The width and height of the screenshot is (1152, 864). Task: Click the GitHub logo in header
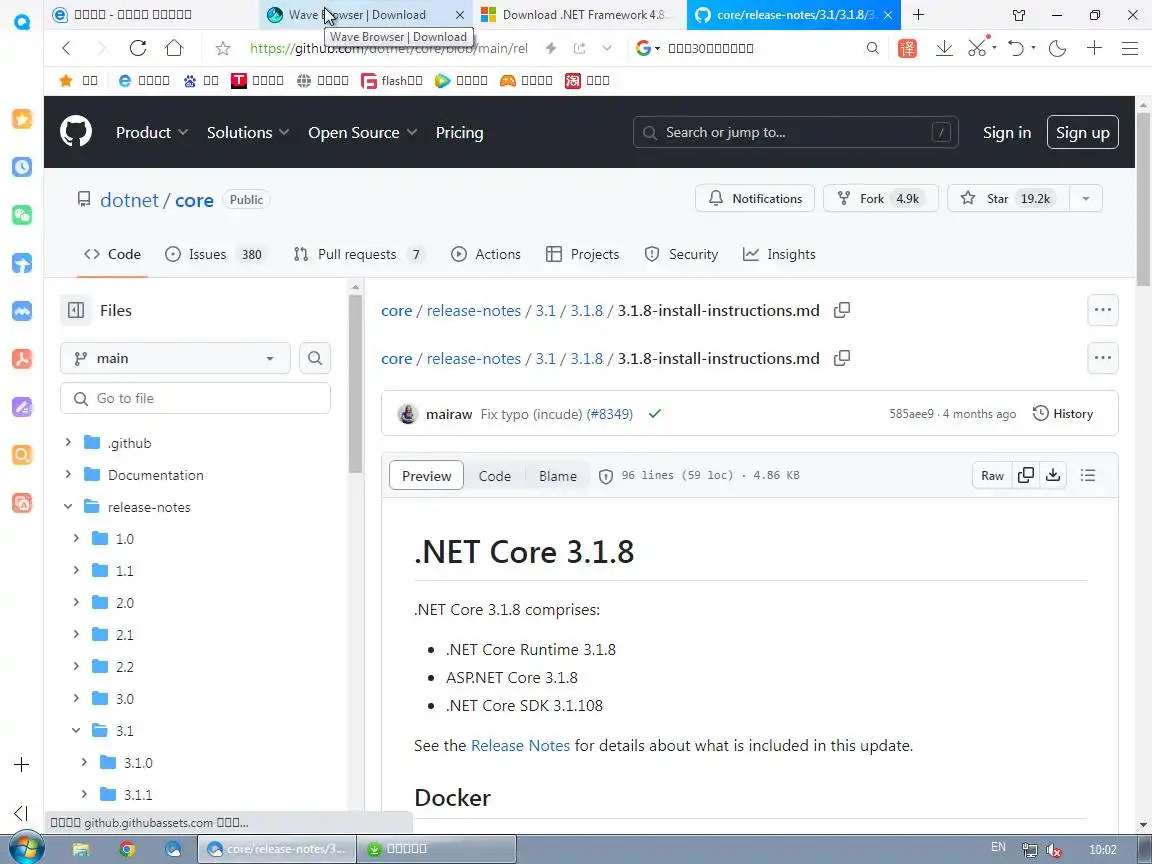76,132
